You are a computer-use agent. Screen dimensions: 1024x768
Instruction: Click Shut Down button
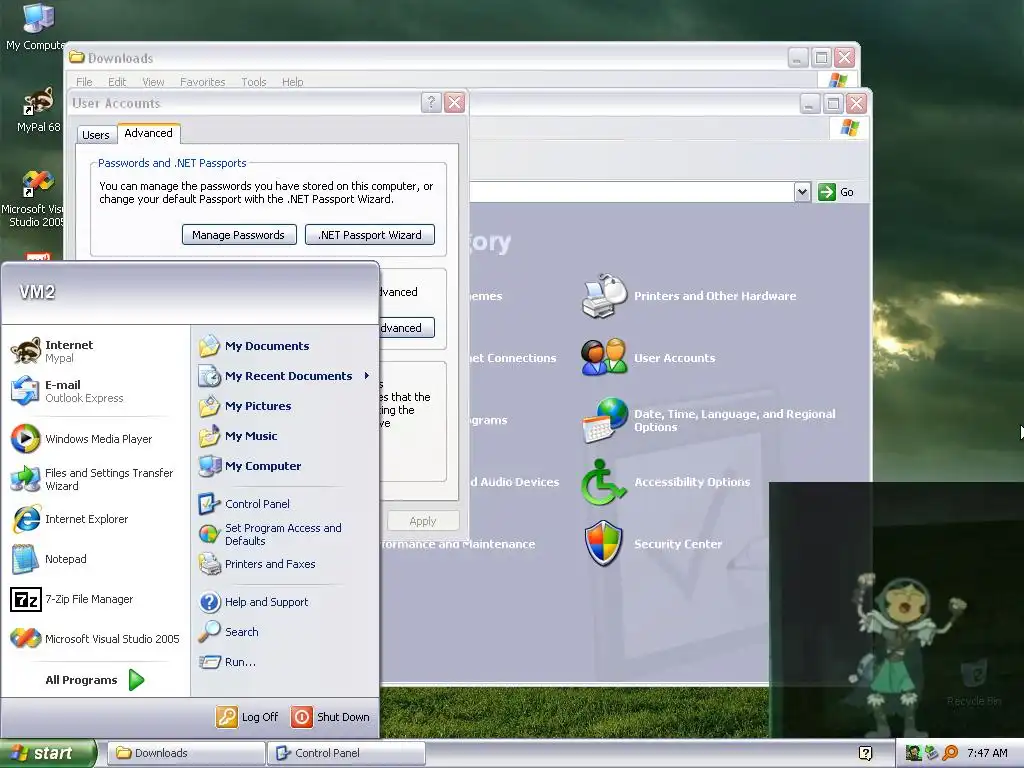[x=331, y=717]
